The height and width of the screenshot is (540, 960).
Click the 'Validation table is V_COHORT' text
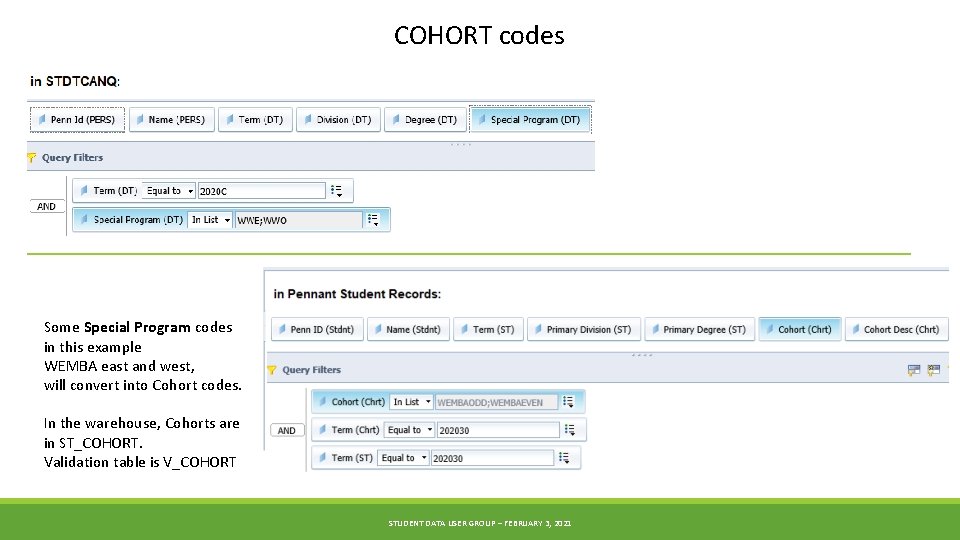[140, 462]
